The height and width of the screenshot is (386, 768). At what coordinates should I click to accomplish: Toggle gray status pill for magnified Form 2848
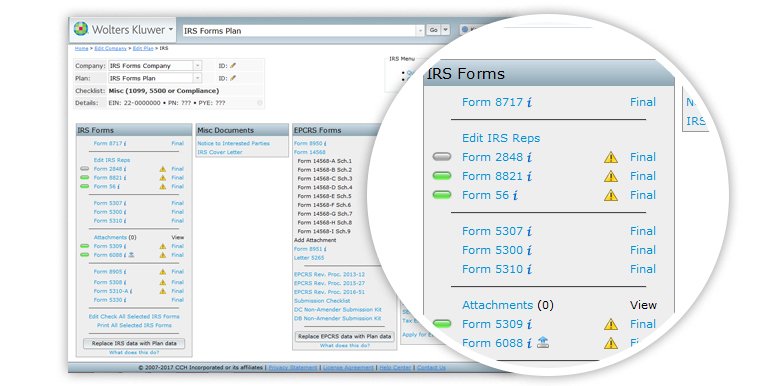(442, 157)
